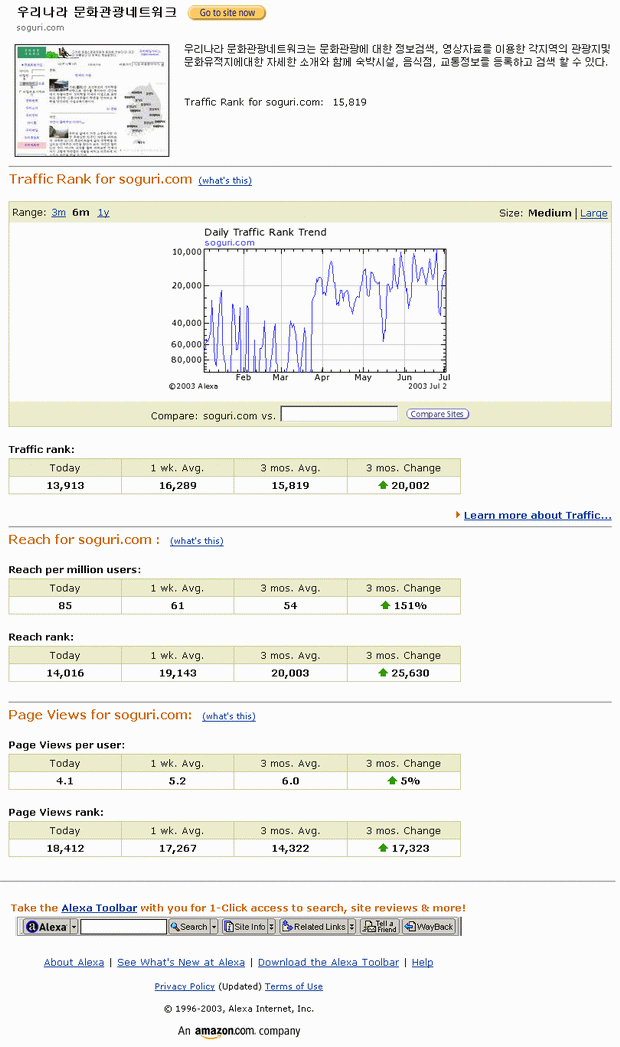Open Download the Alexa Toolbar link

point(328,962)
